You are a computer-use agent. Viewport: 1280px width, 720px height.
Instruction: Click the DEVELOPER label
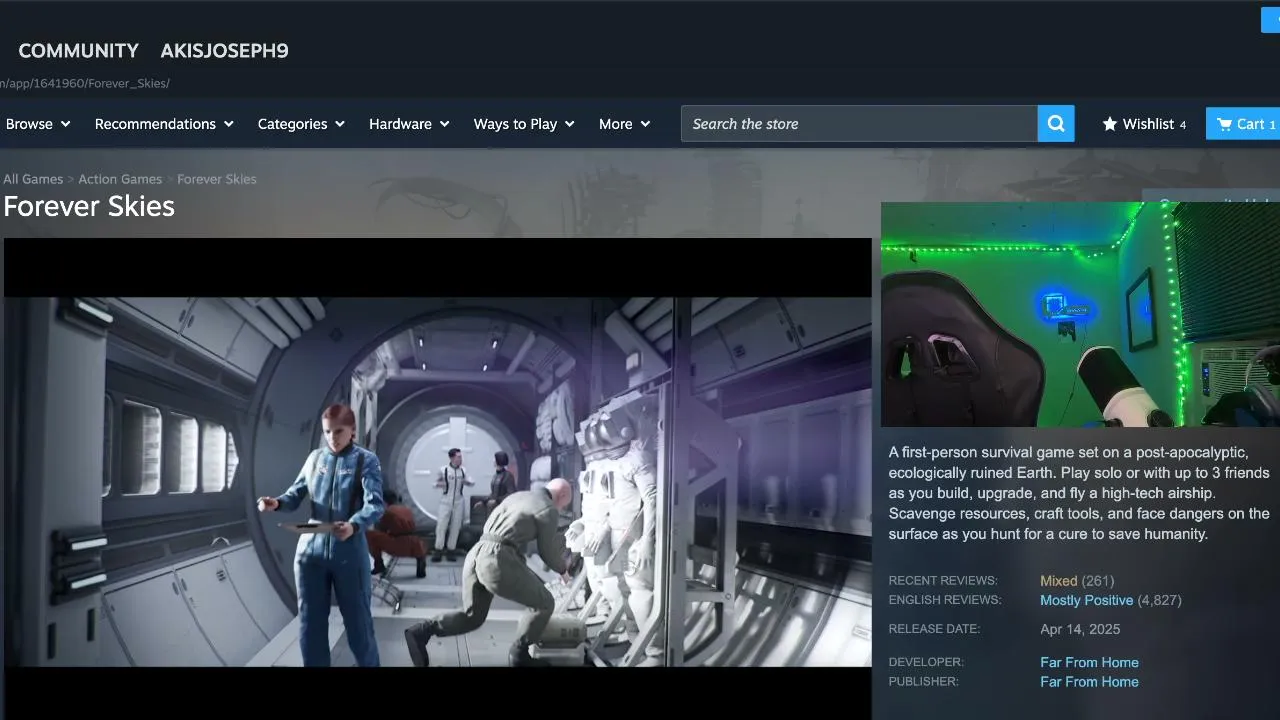(926, 662)
